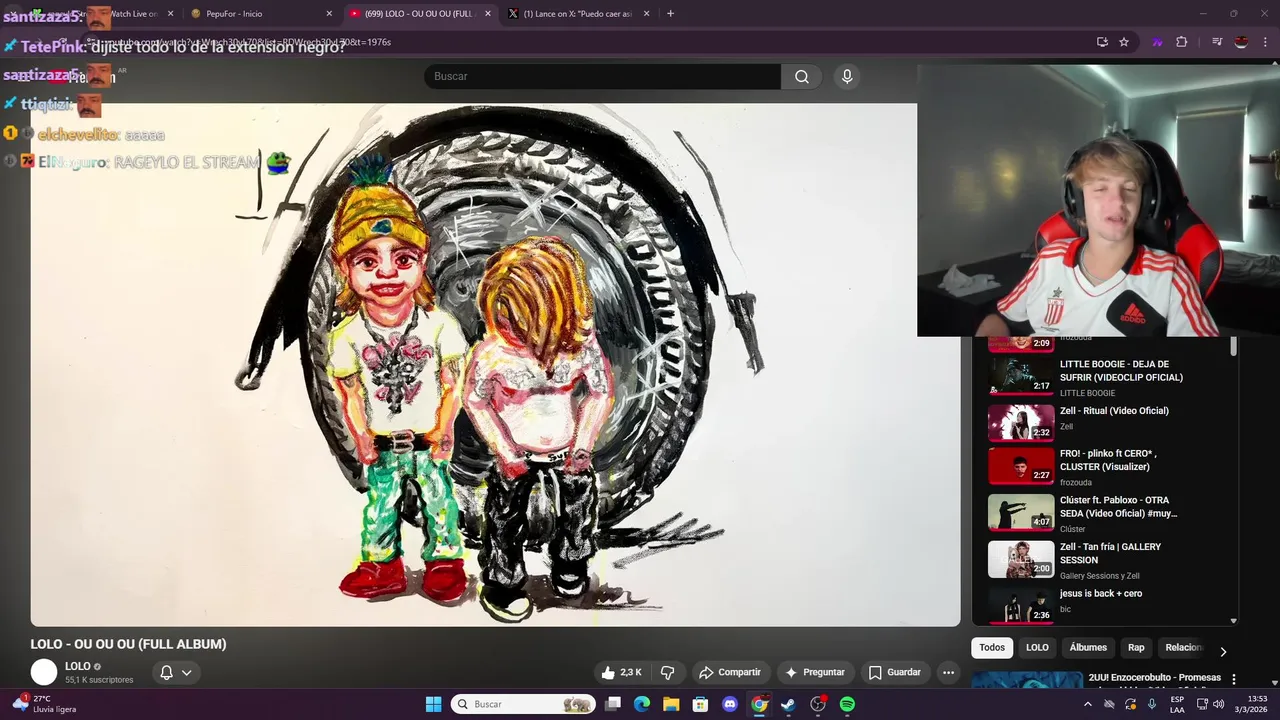This screenshot has height=720, width=1280.
Task: Start voice search with the microphone icon
Action: (x=847, y=76)
